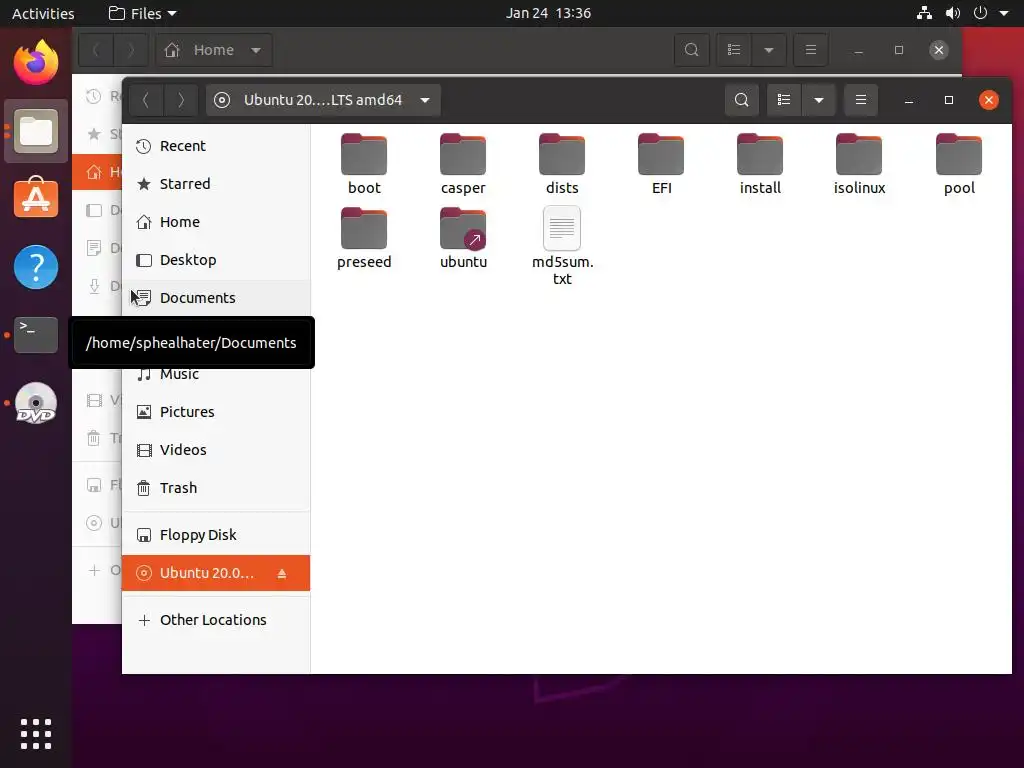Click the power icon in top bar
This screenshot has height=768, width=1024.
980,13
